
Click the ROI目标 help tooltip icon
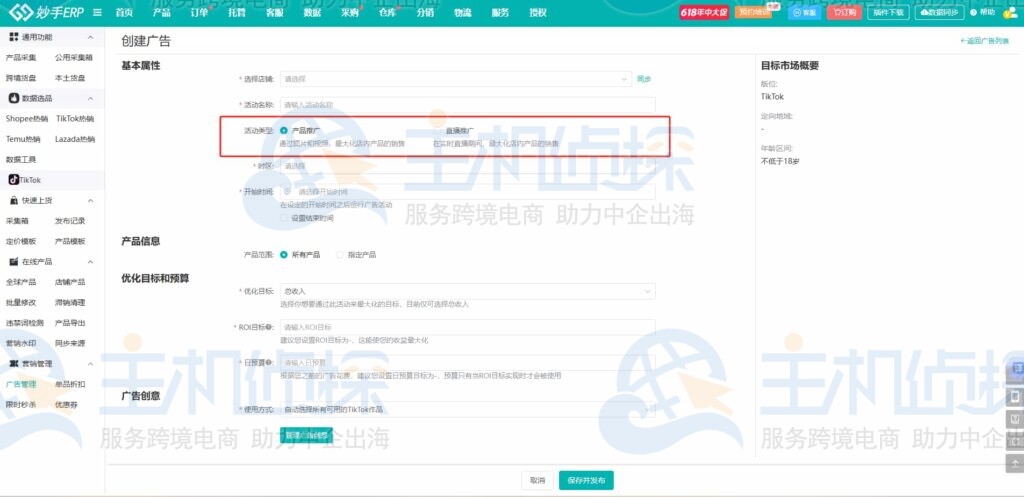pyautogui.click(x=270, y=327)
